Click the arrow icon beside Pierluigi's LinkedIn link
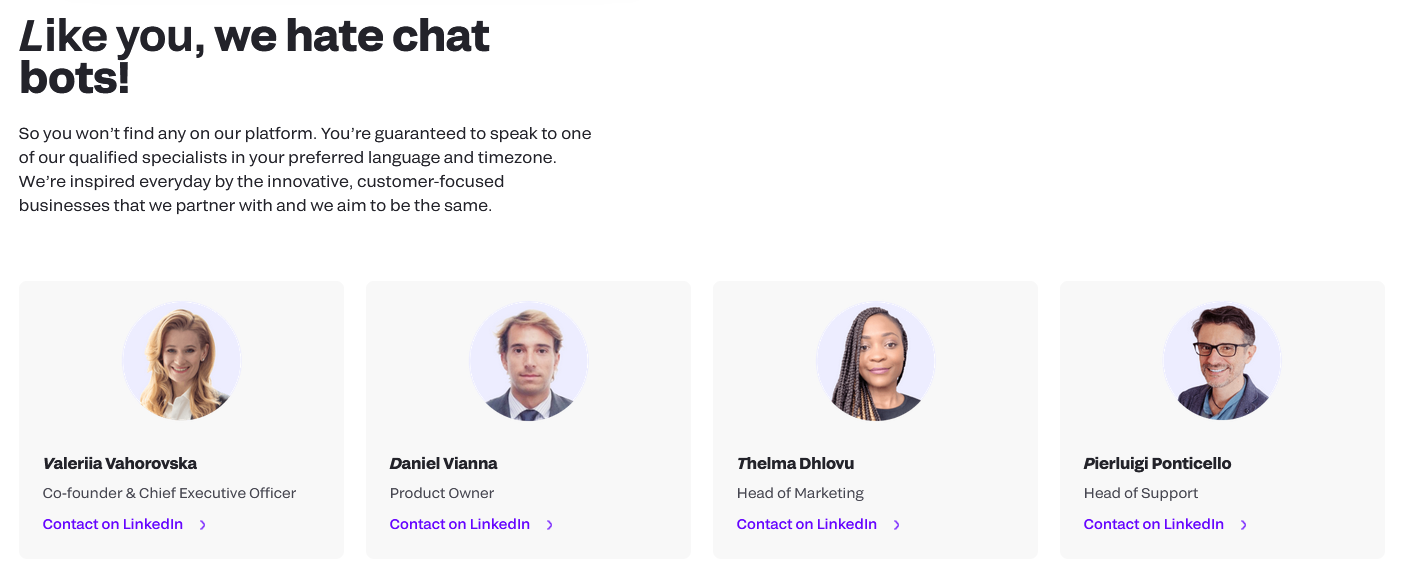Image resolution: width=1403 pixels, height=567 pixels. pyautogui.click(x=1243, y=525)
